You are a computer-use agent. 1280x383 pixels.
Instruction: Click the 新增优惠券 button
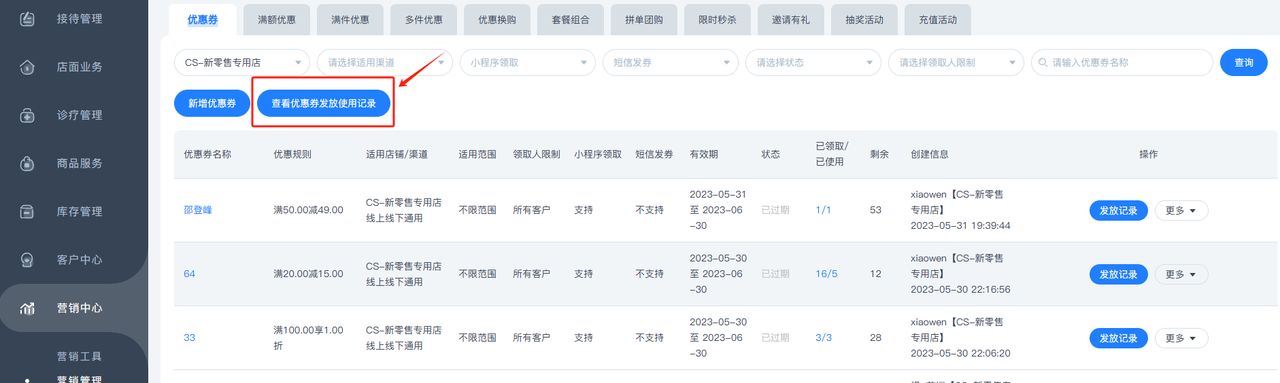coord(212,103)
